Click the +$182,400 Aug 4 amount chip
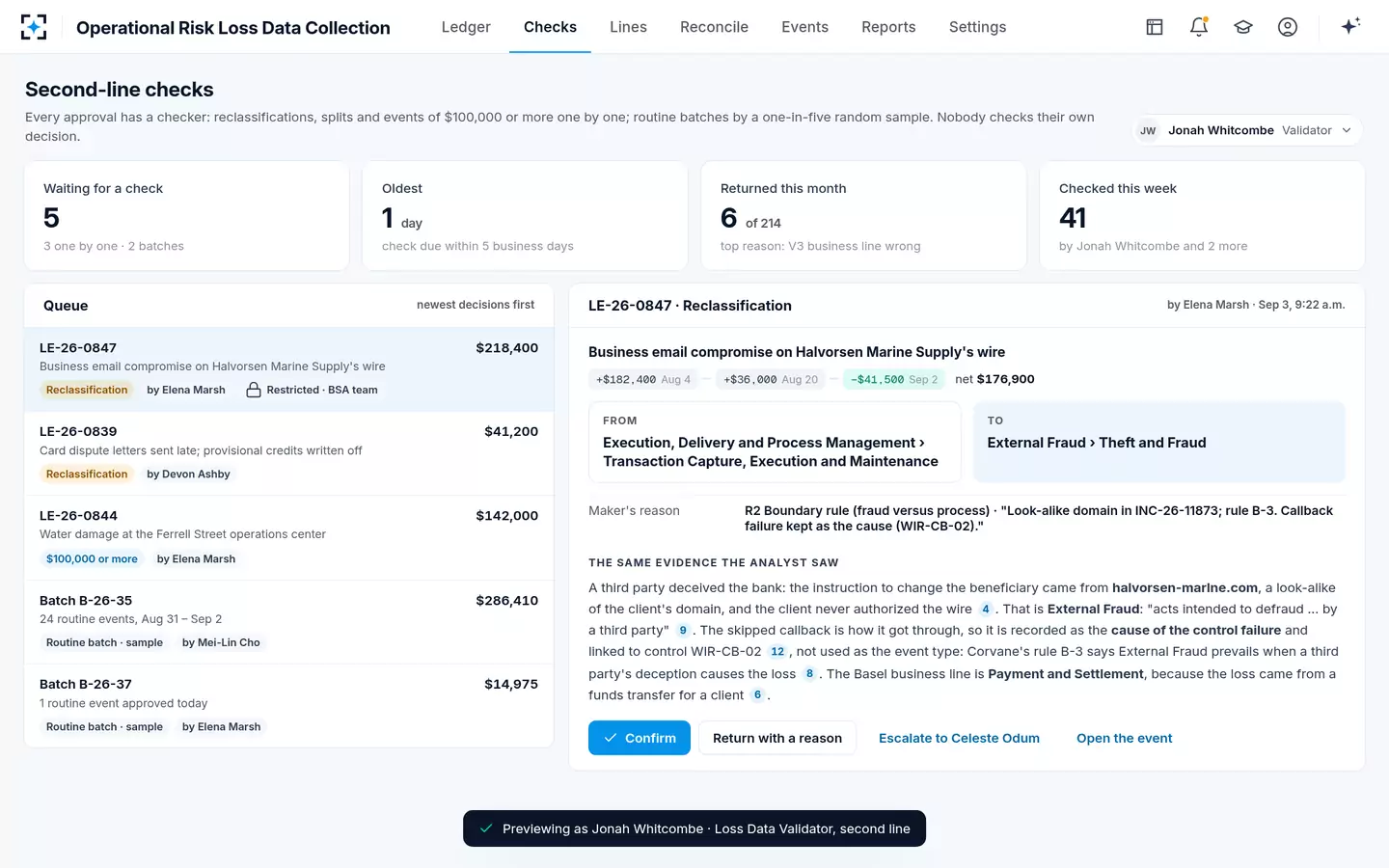Screen dimensions: 1389x868 point(643,379)
